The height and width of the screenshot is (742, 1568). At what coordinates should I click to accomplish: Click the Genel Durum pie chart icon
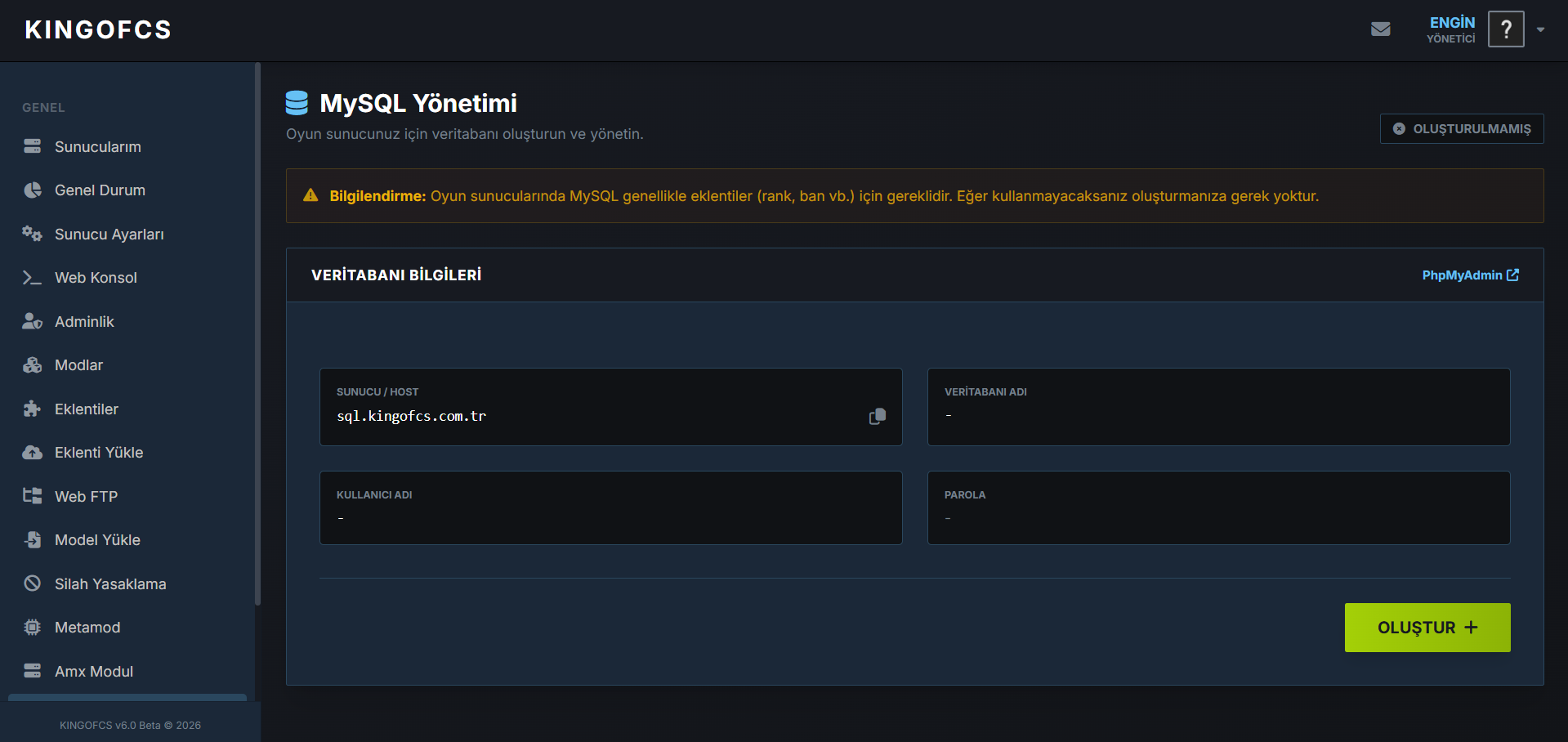(x=33, y=190)
